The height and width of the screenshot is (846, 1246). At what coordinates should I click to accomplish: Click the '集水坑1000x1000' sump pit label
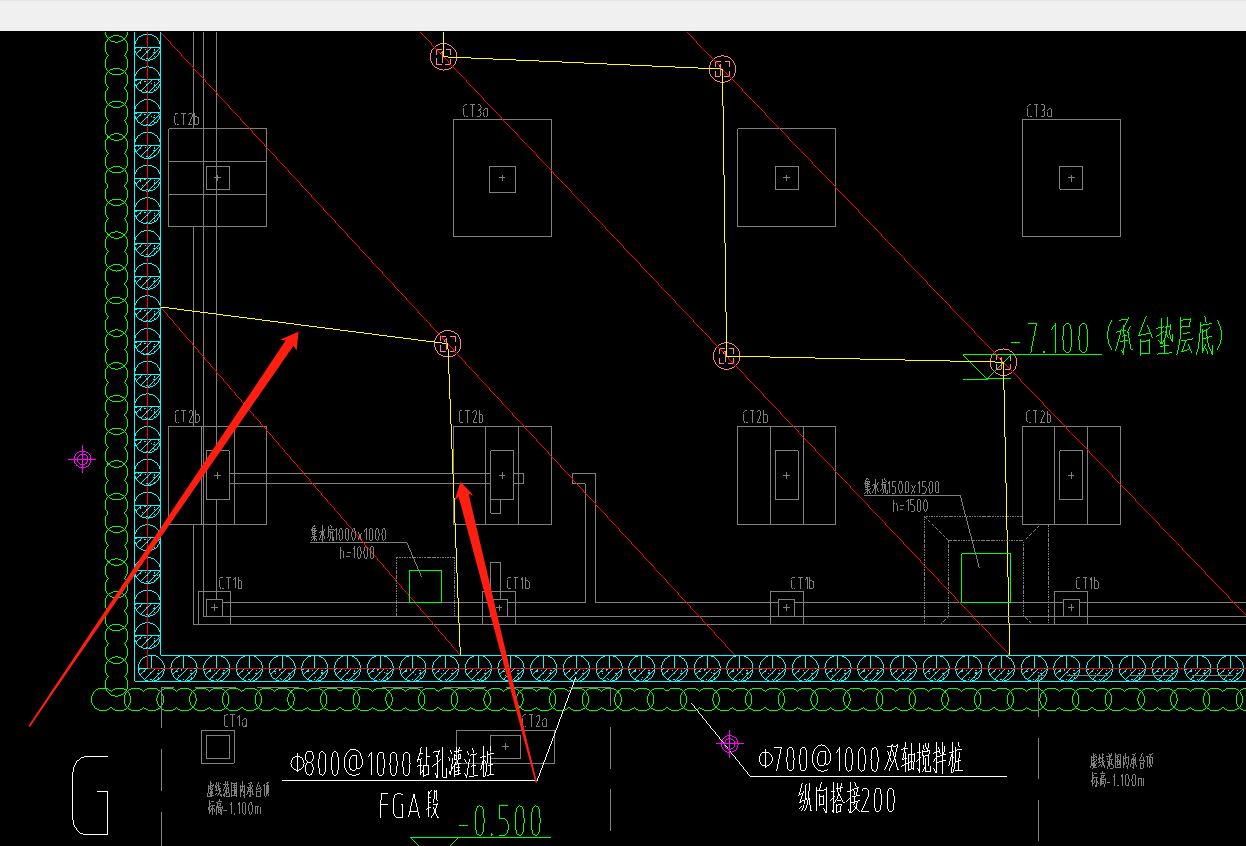[x=347, y=535]
